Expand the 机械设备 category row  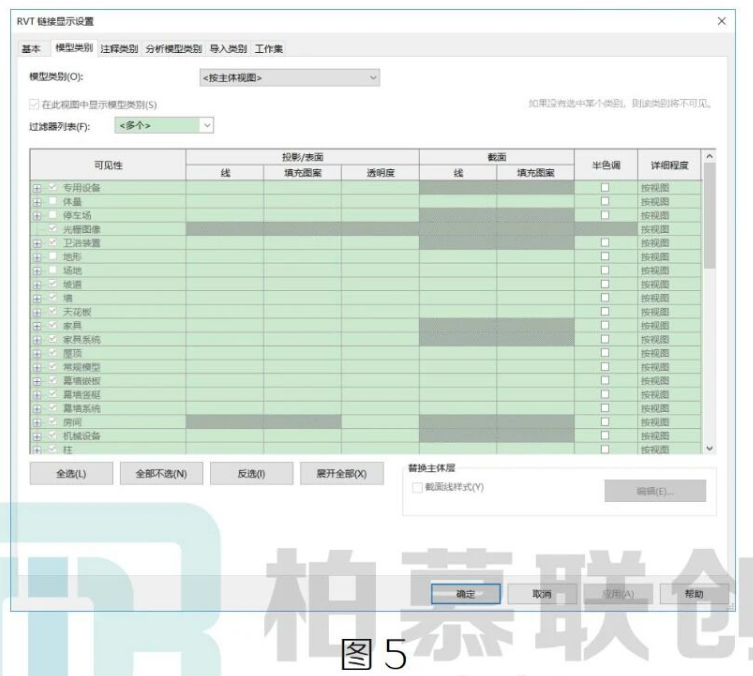pyautogui.click(x=37, y=436)
